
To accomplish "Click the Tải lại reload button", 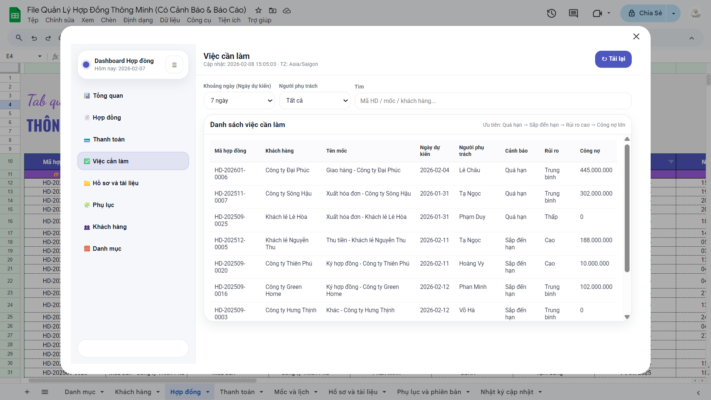I will (613, 59).
